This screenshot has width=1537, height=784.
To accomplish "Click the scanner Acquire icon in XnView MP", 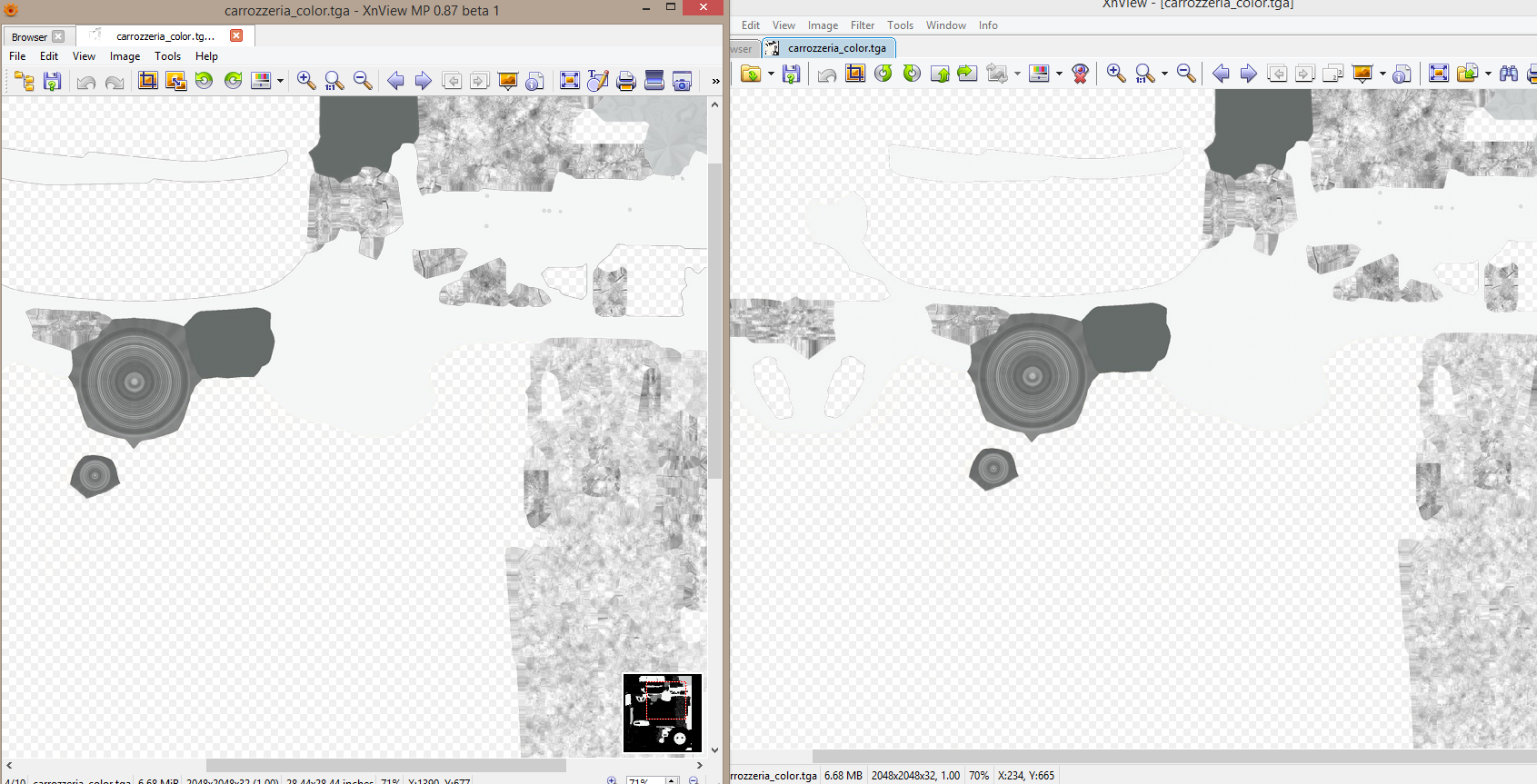I will (654, 81).
